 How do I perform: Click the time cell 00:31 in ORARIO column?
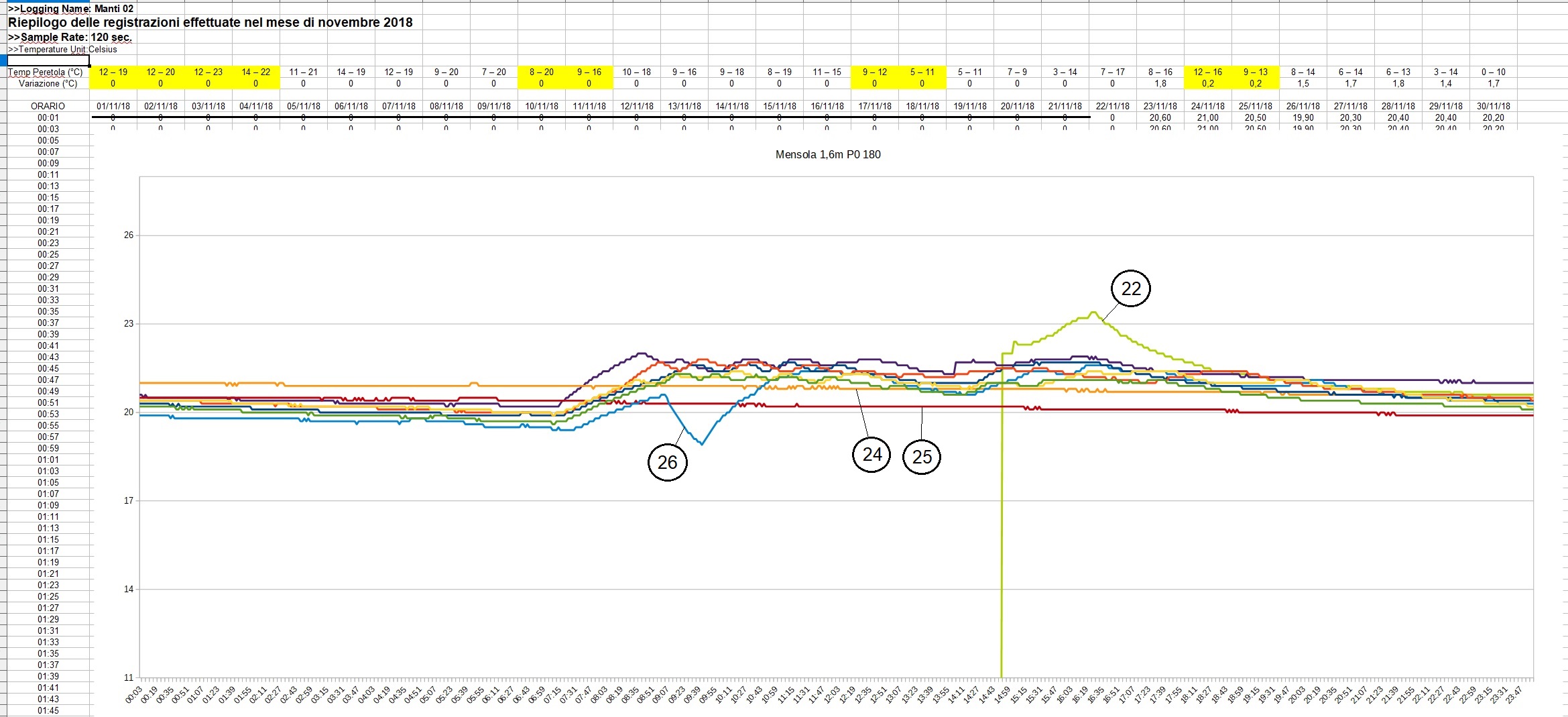coord(48,288)
